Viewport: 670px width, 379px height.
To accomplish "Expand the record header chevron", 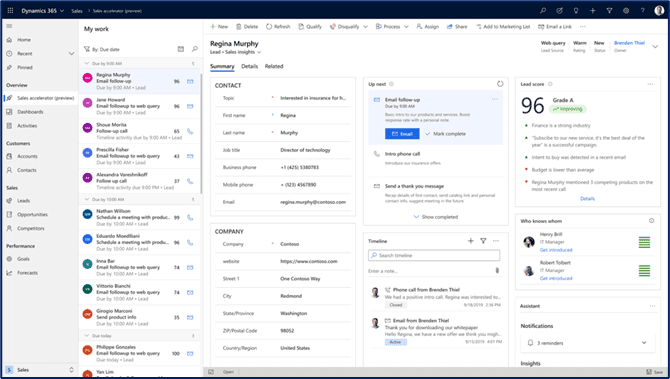I will 655,47.
